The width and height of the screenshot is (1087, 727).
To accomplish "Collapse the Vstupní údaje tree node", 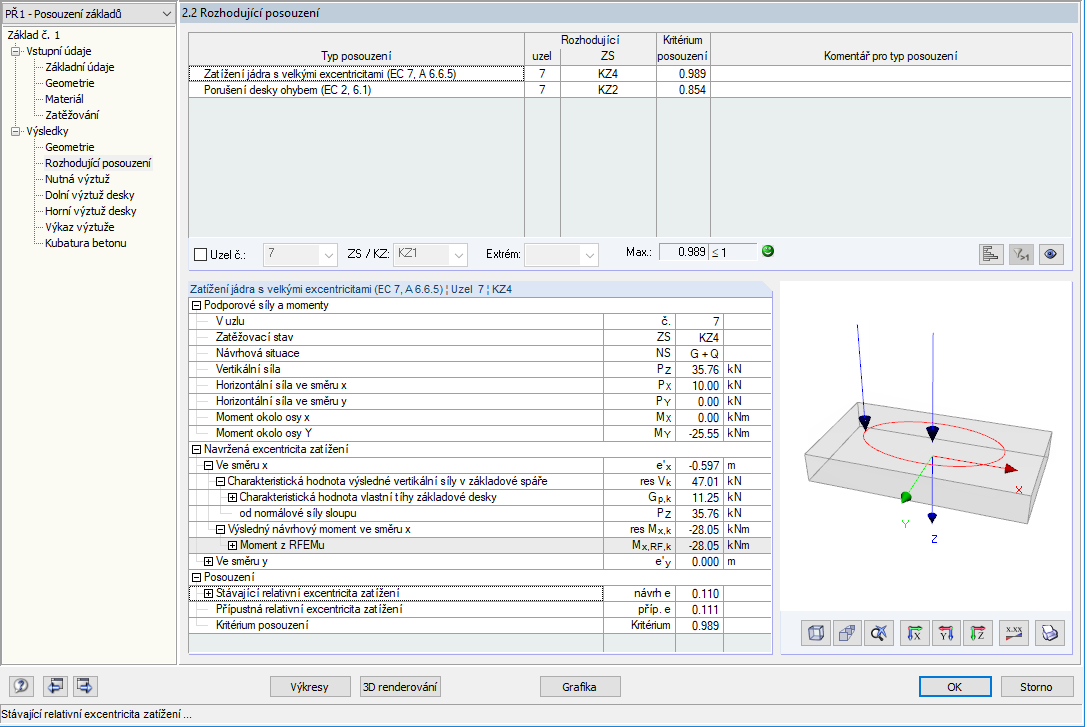I will click(x=16, y=51).
